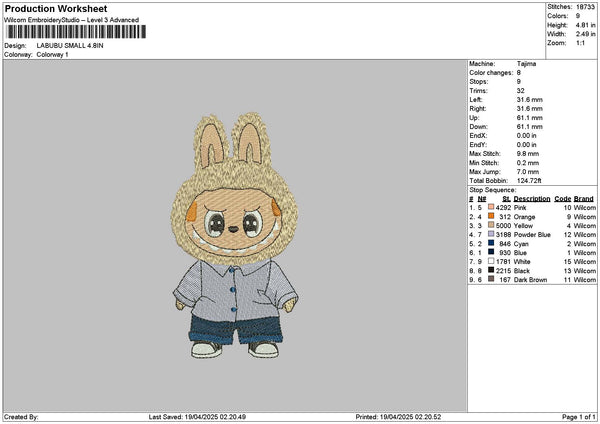Pick the Blue thread swatch
The width and height of the screenshot is (600, 424).
[x=491, y=252]
